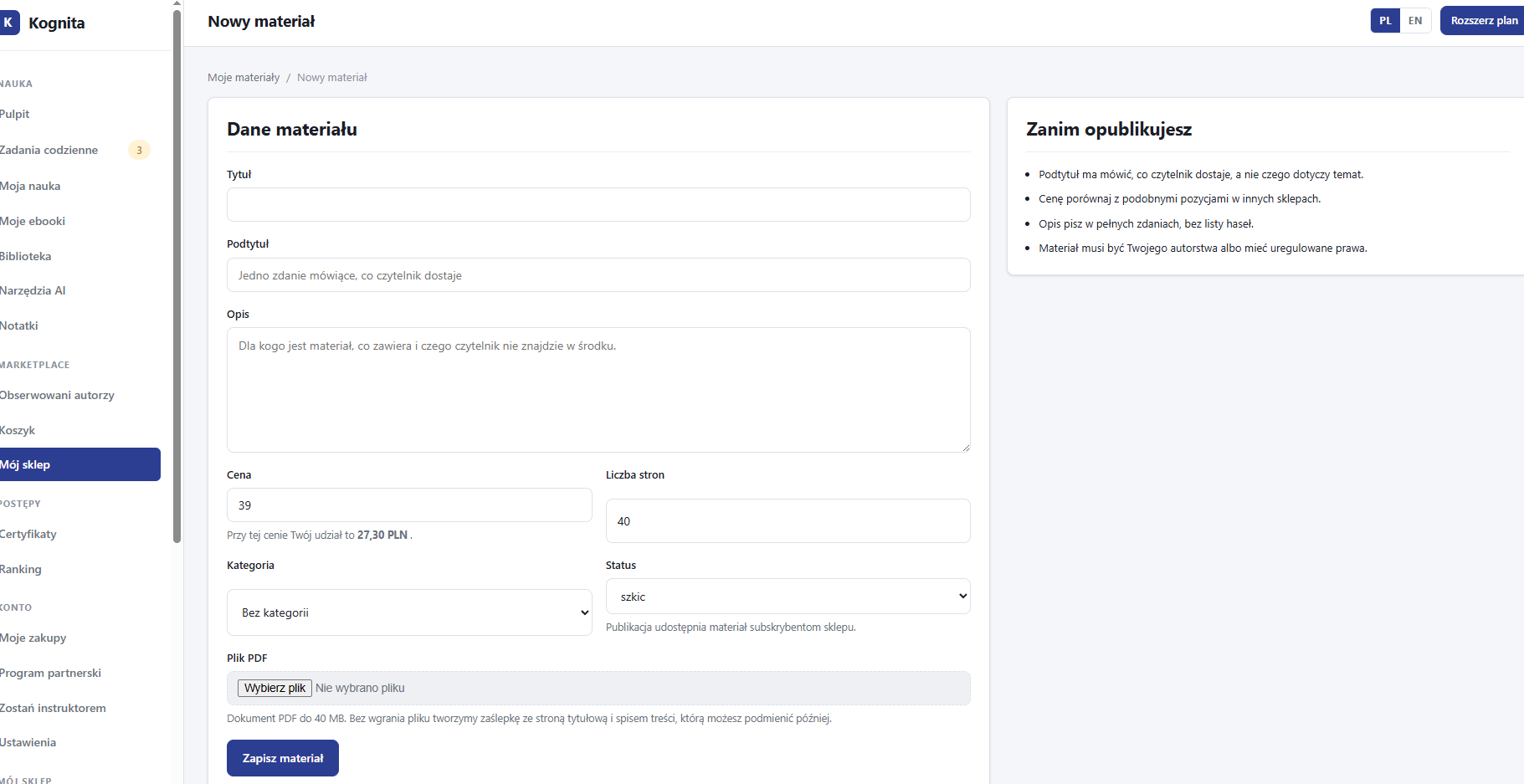Click into the Opis textarea
The height and width of the screenshot is (784, 1524).
[x=598, y=390]
